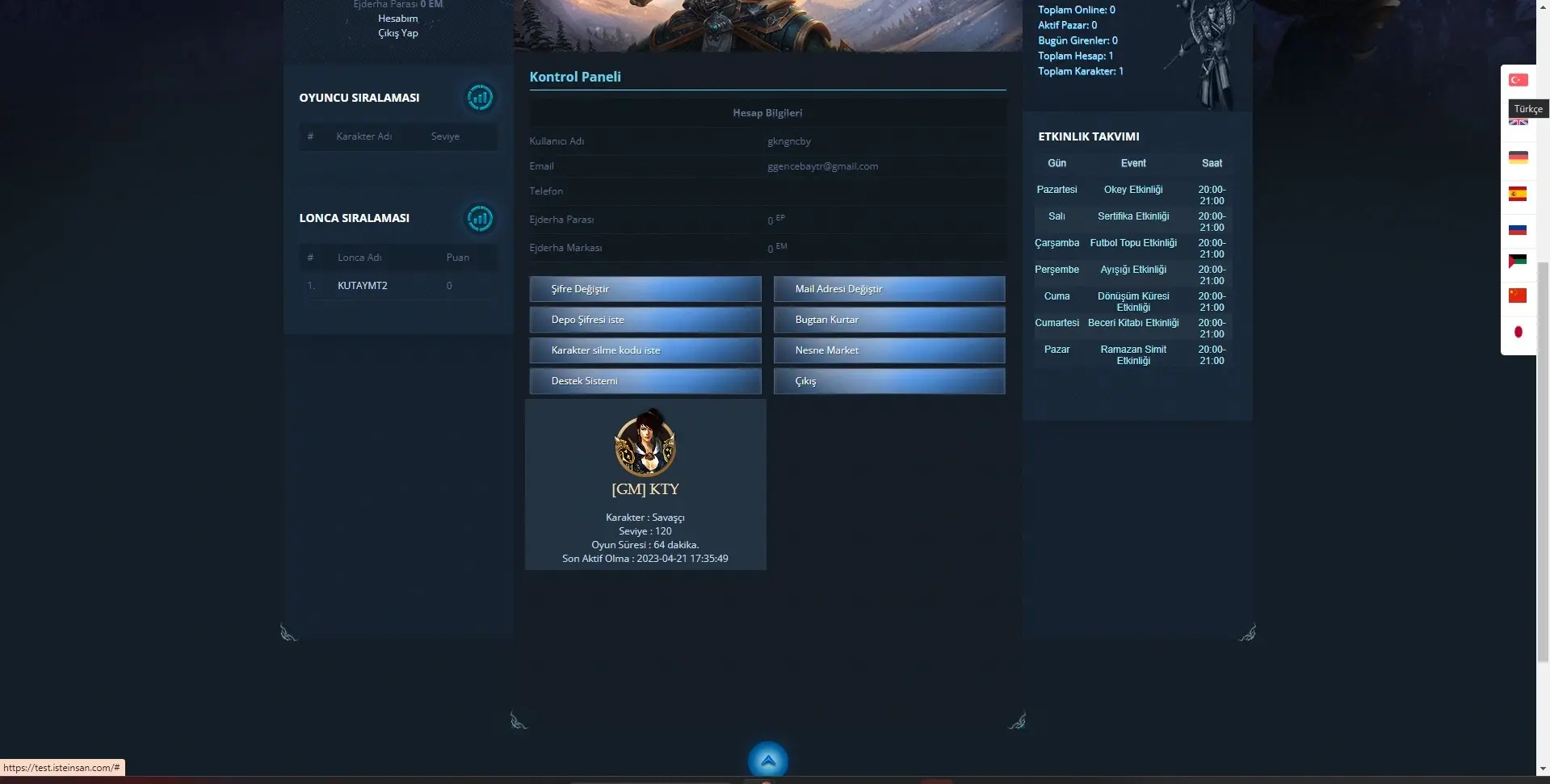The height and width of the screenshot is (784, 1550).
Task: Click the Bugtan Kurtar button
Action: coord(888,319)
